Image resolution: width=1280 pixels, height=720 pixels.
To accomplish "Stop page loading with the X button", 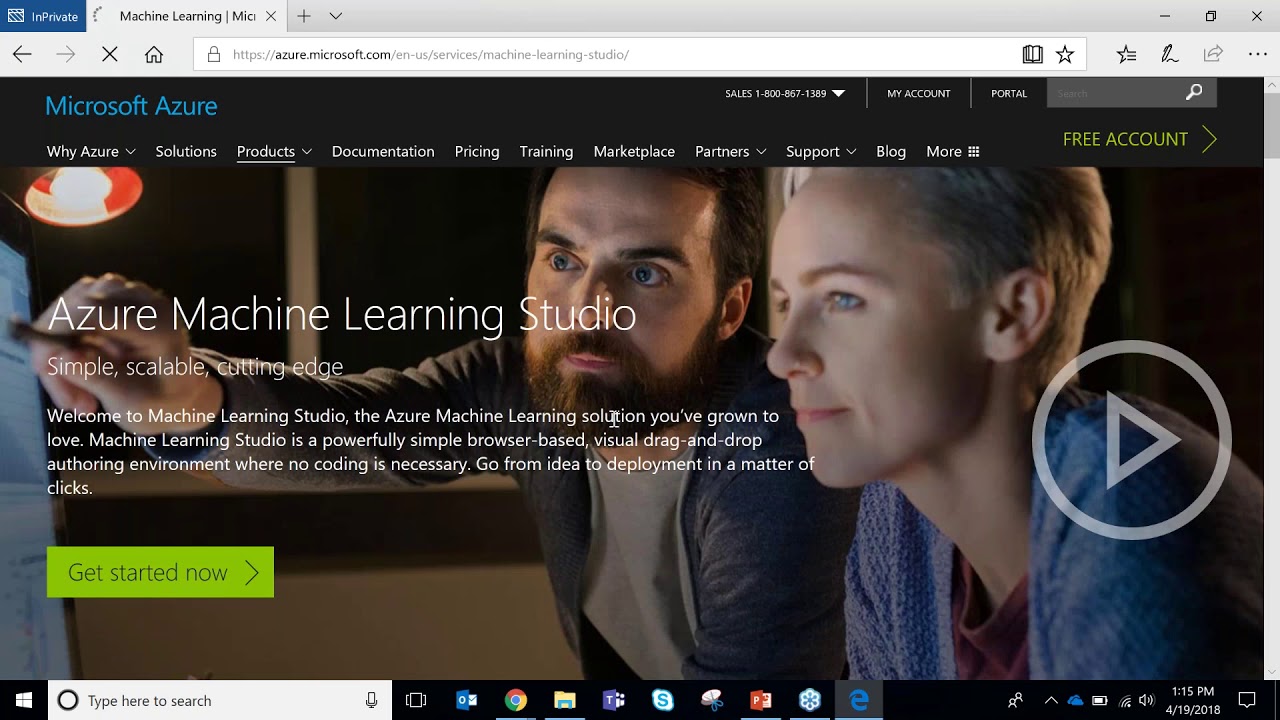I will (x=110, y=55).
